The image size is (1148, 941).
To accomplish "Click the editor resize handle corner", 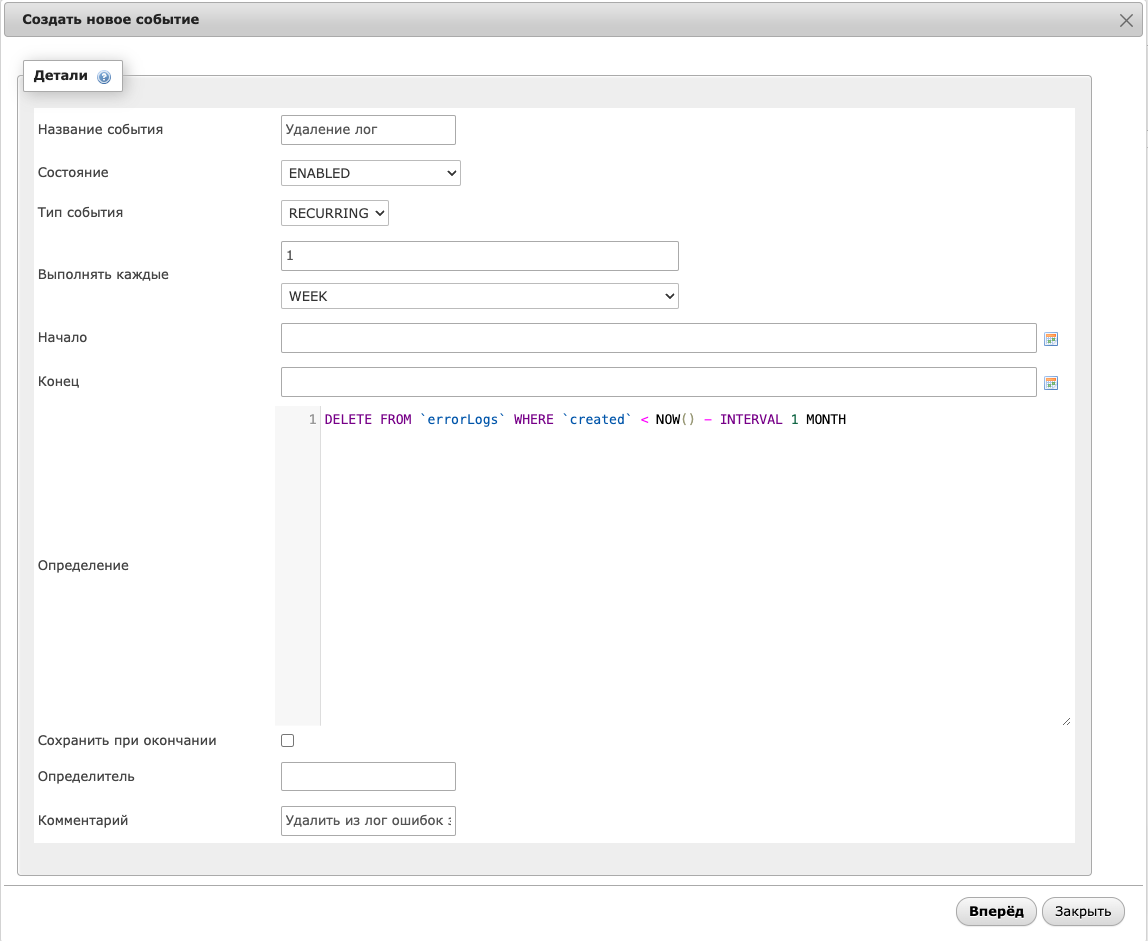I will click(1066, 720).
